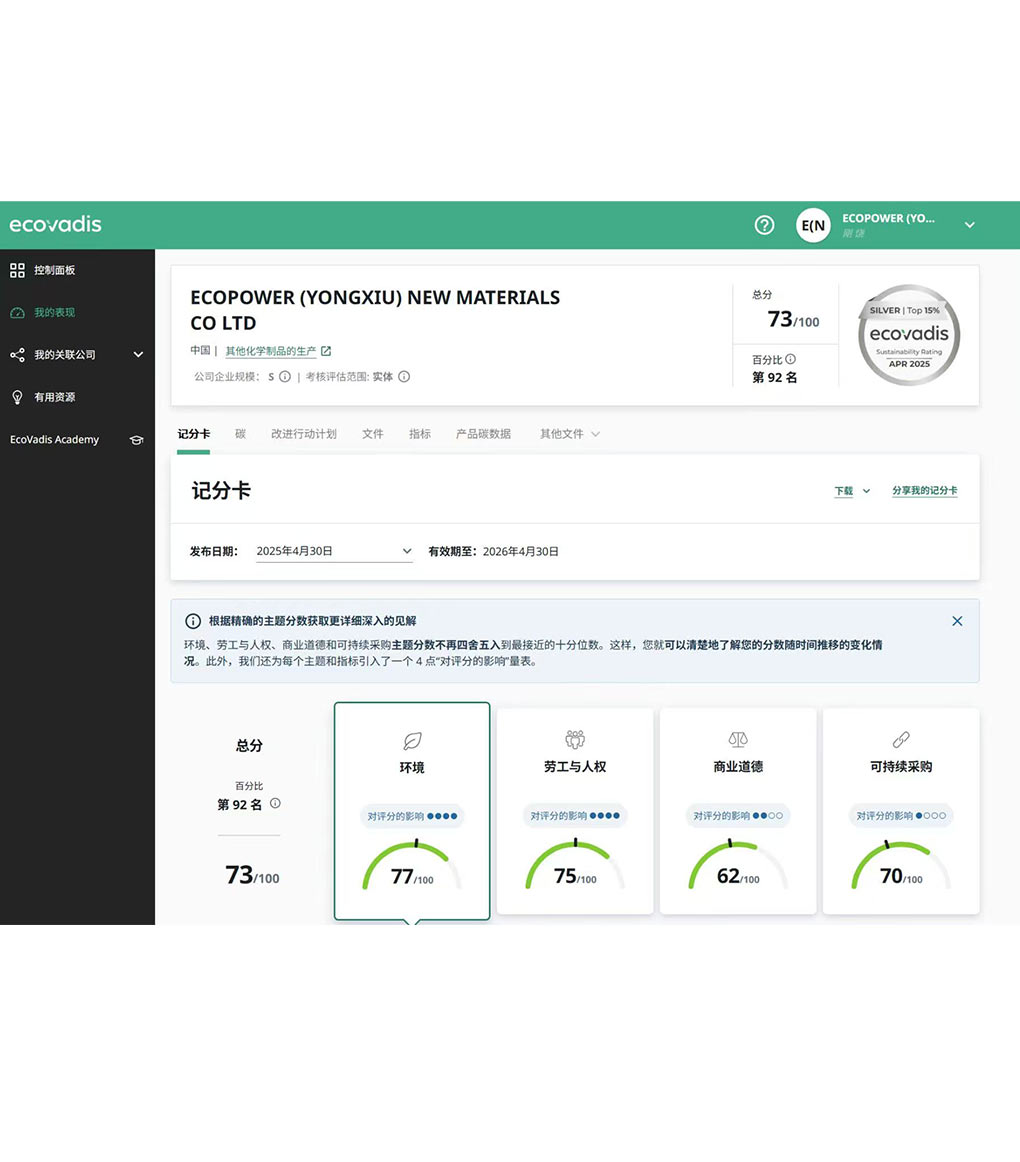Click 对评分的影响 badge on 可持续采购 card

pyautogui.click(x=901, y=815)
